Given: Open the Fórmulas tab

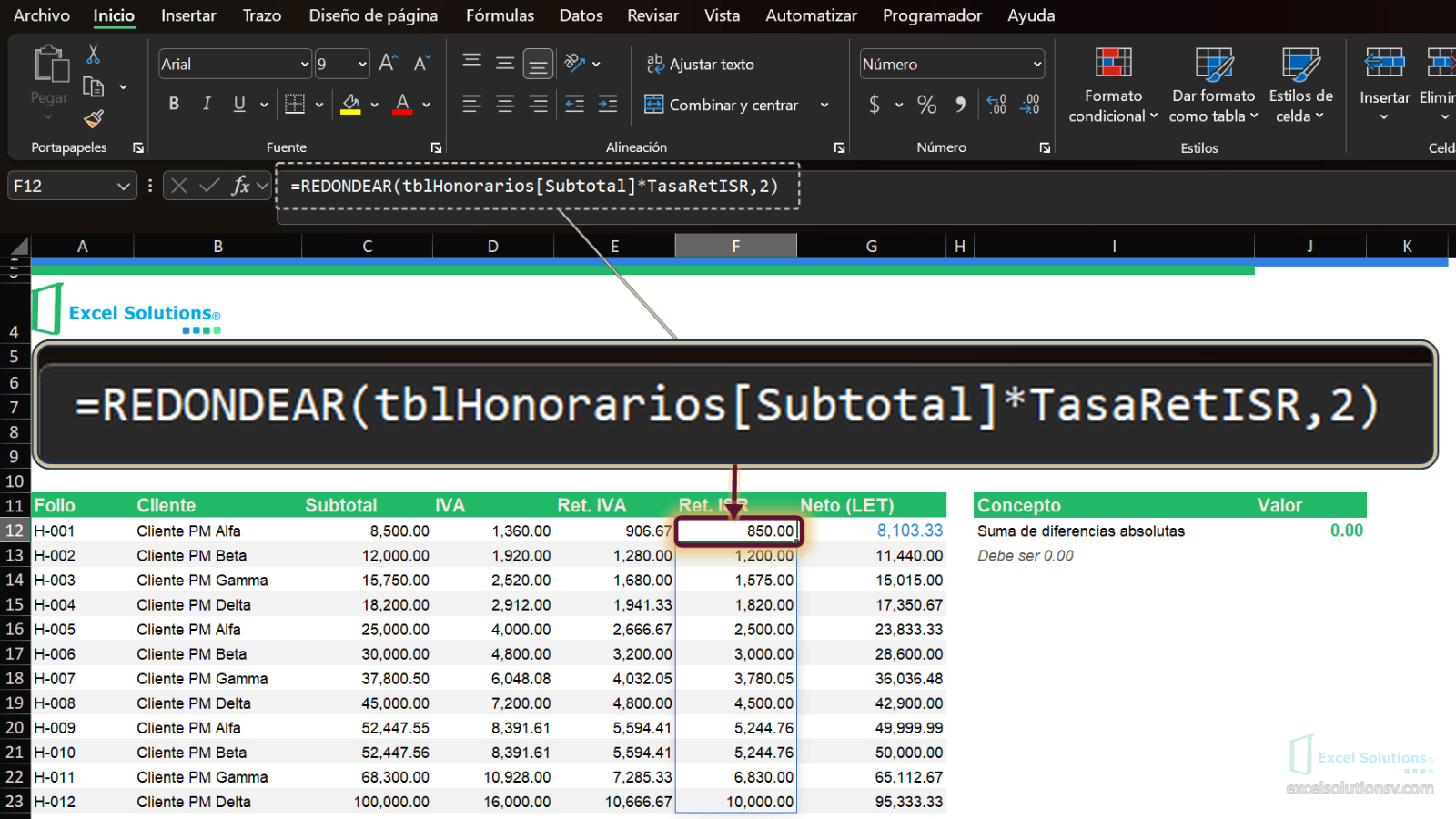Looking at the screenshot, I should [x=500, y=15].
